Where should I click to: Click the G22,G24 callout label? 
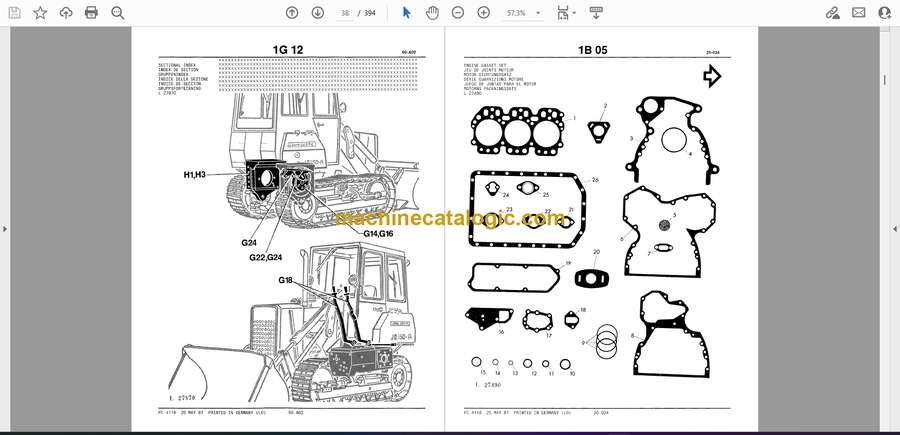click(x=266, y=258)
